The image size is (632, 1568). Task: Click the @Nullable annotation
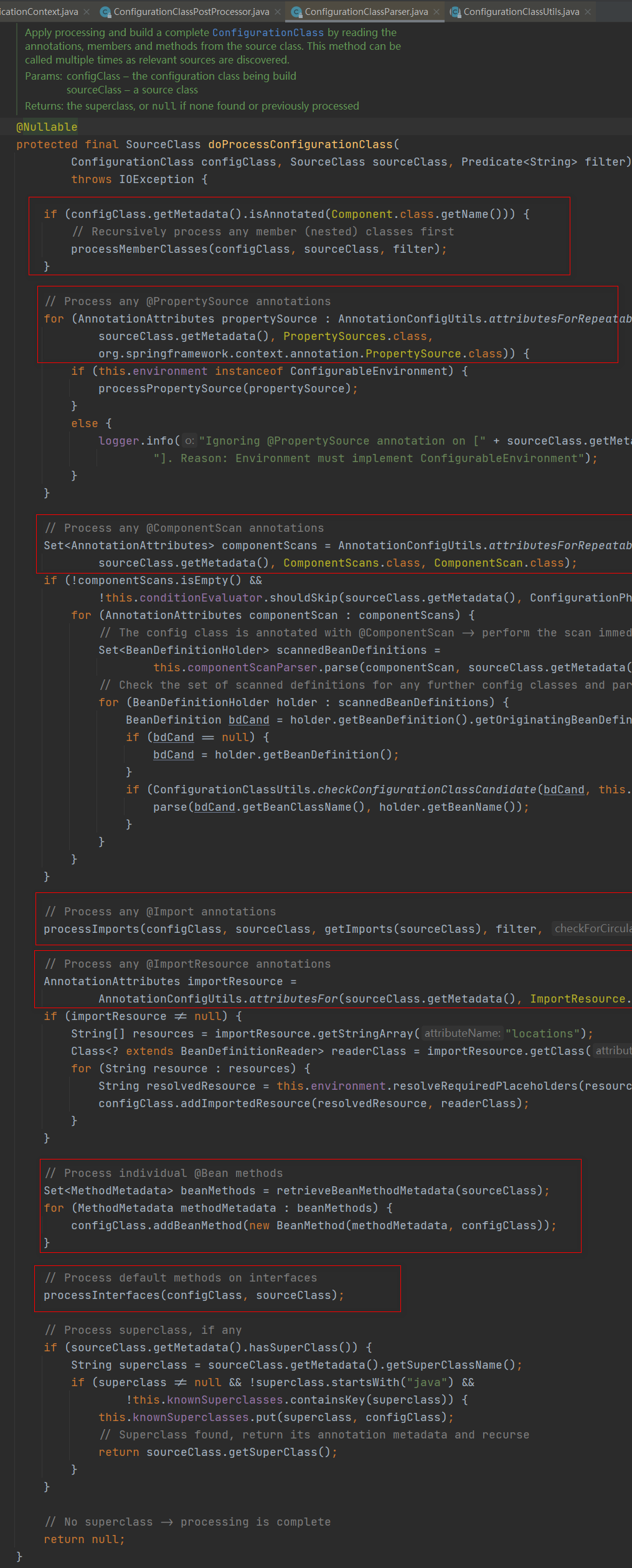[47, 127]
